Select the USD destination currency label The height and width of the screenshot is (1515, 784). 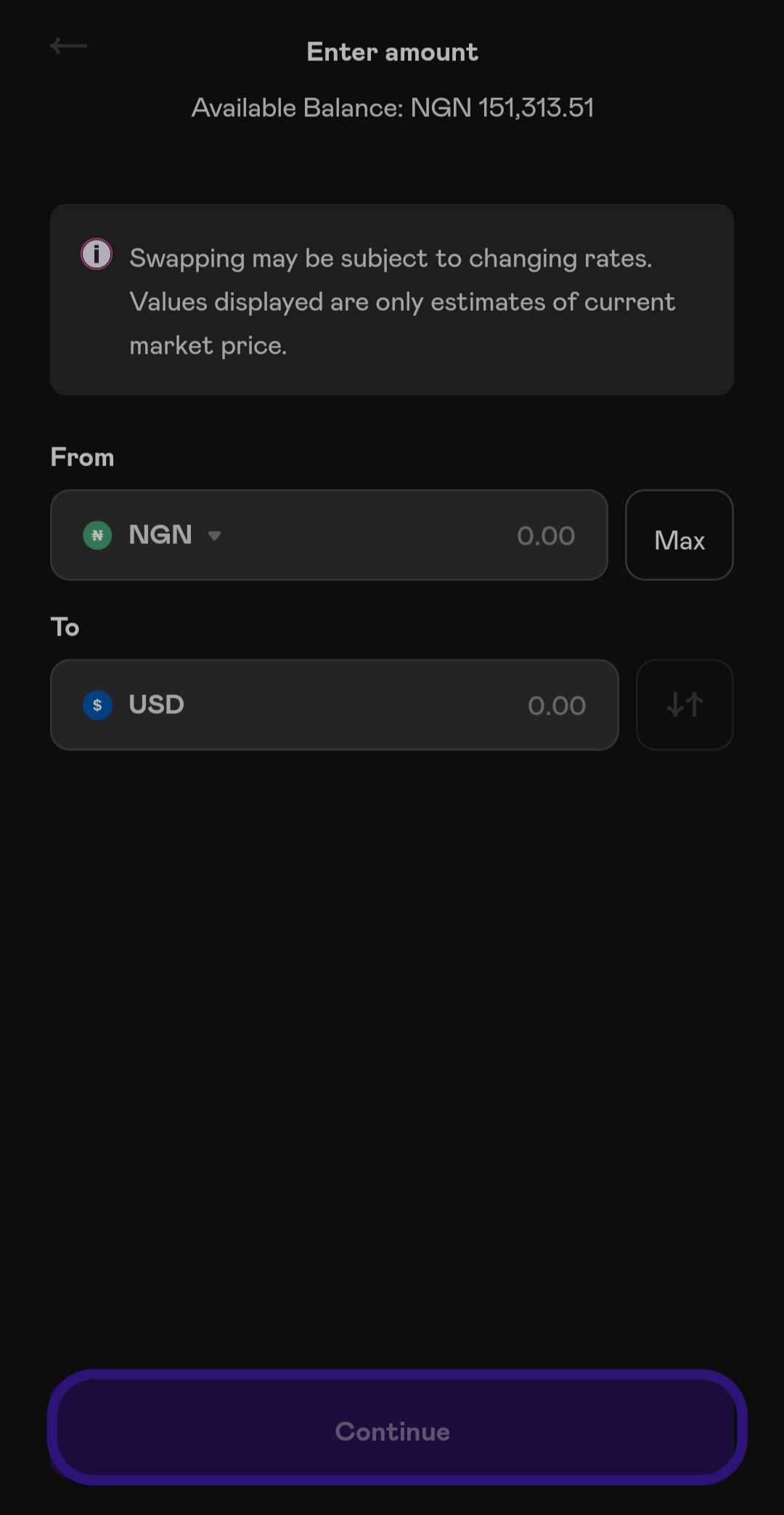pos(156,704)
